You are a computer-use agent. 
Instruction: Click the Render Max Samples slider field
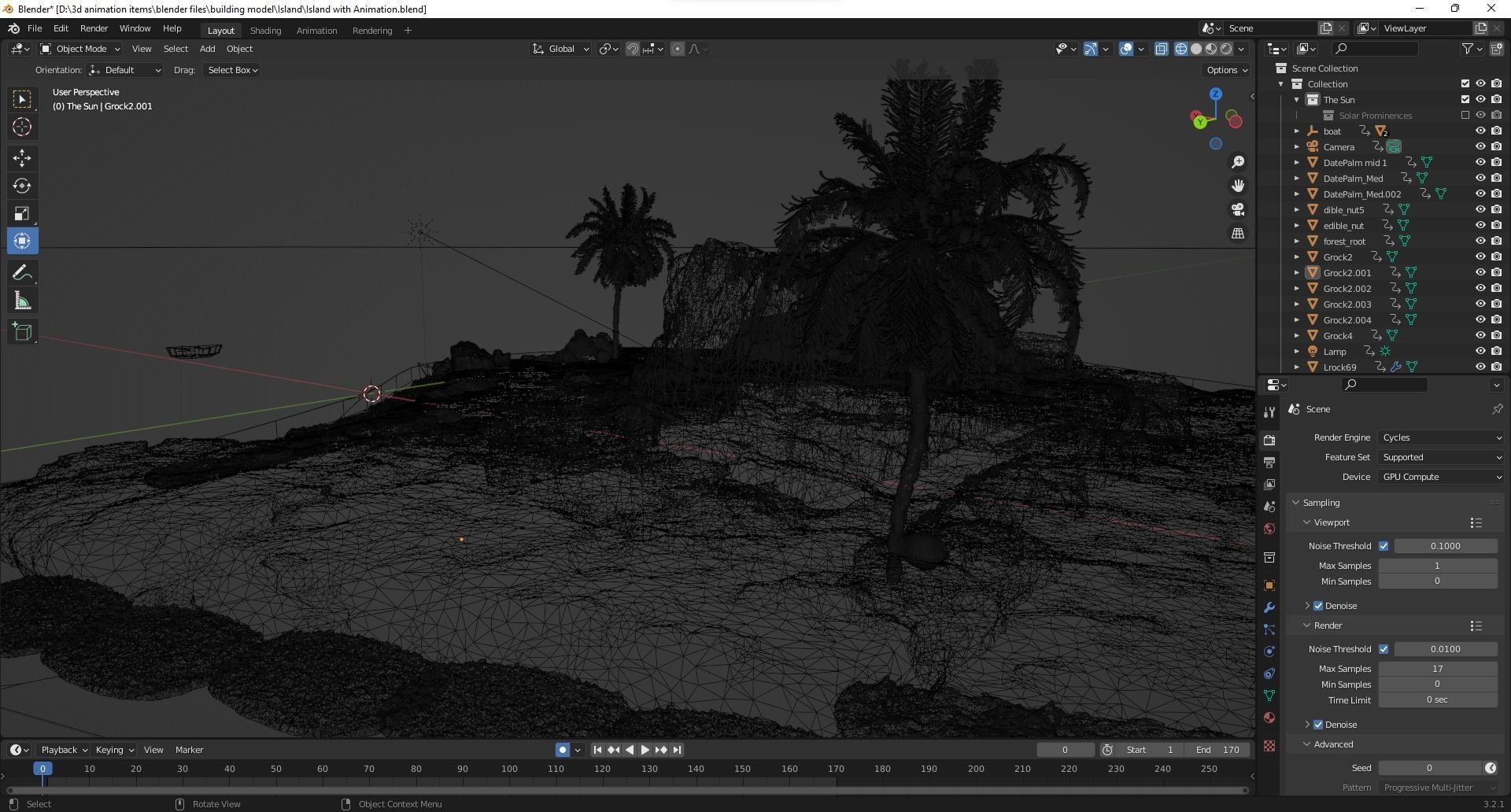pyautogui.click(x=1437, y=669)
